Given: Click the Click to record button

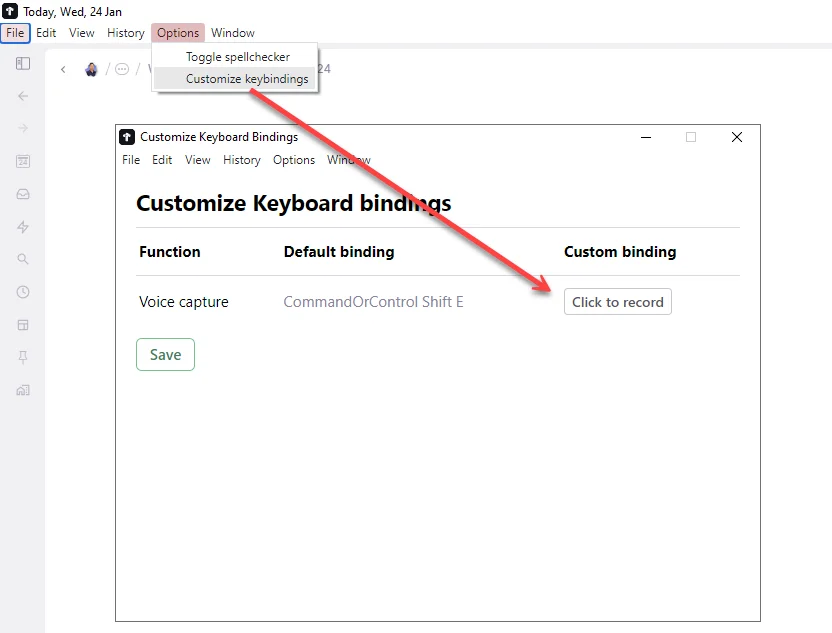Looking at the screenshot, I should click(x=618, y=302).
